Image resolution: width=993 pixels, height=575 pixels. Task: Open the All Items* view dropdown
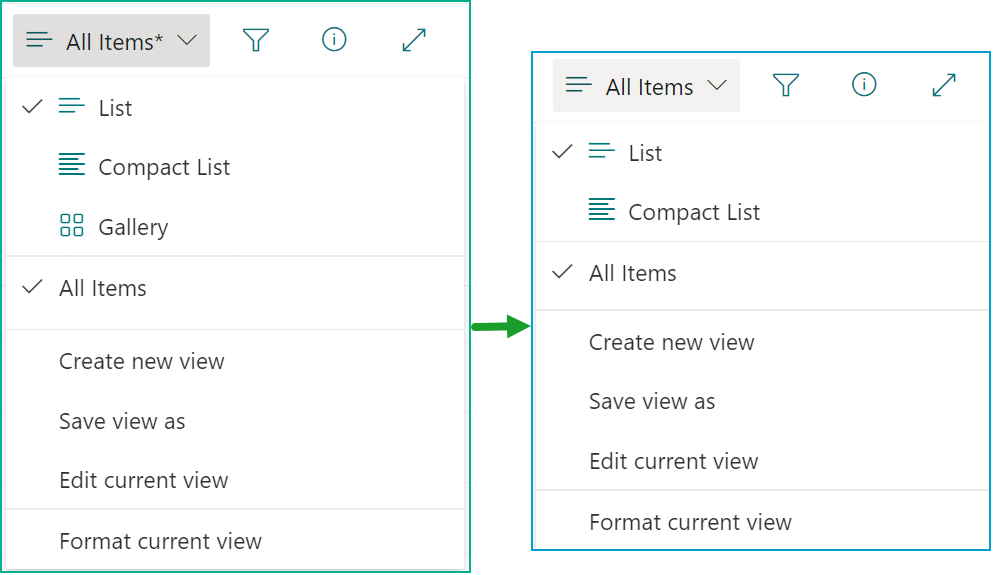(111, 41)
